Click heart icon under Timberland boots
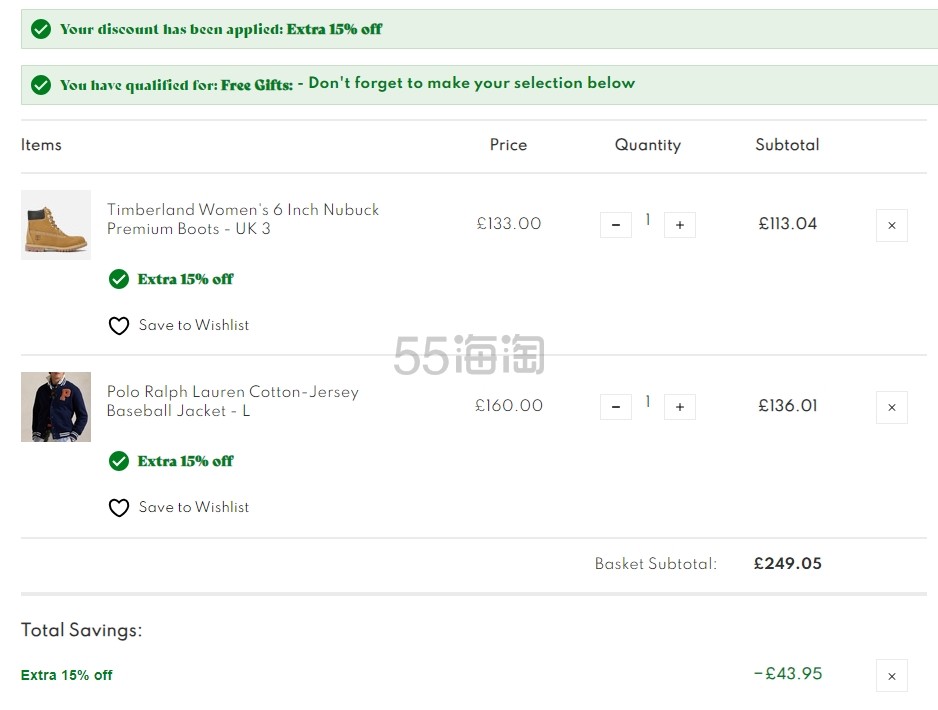 118,325
